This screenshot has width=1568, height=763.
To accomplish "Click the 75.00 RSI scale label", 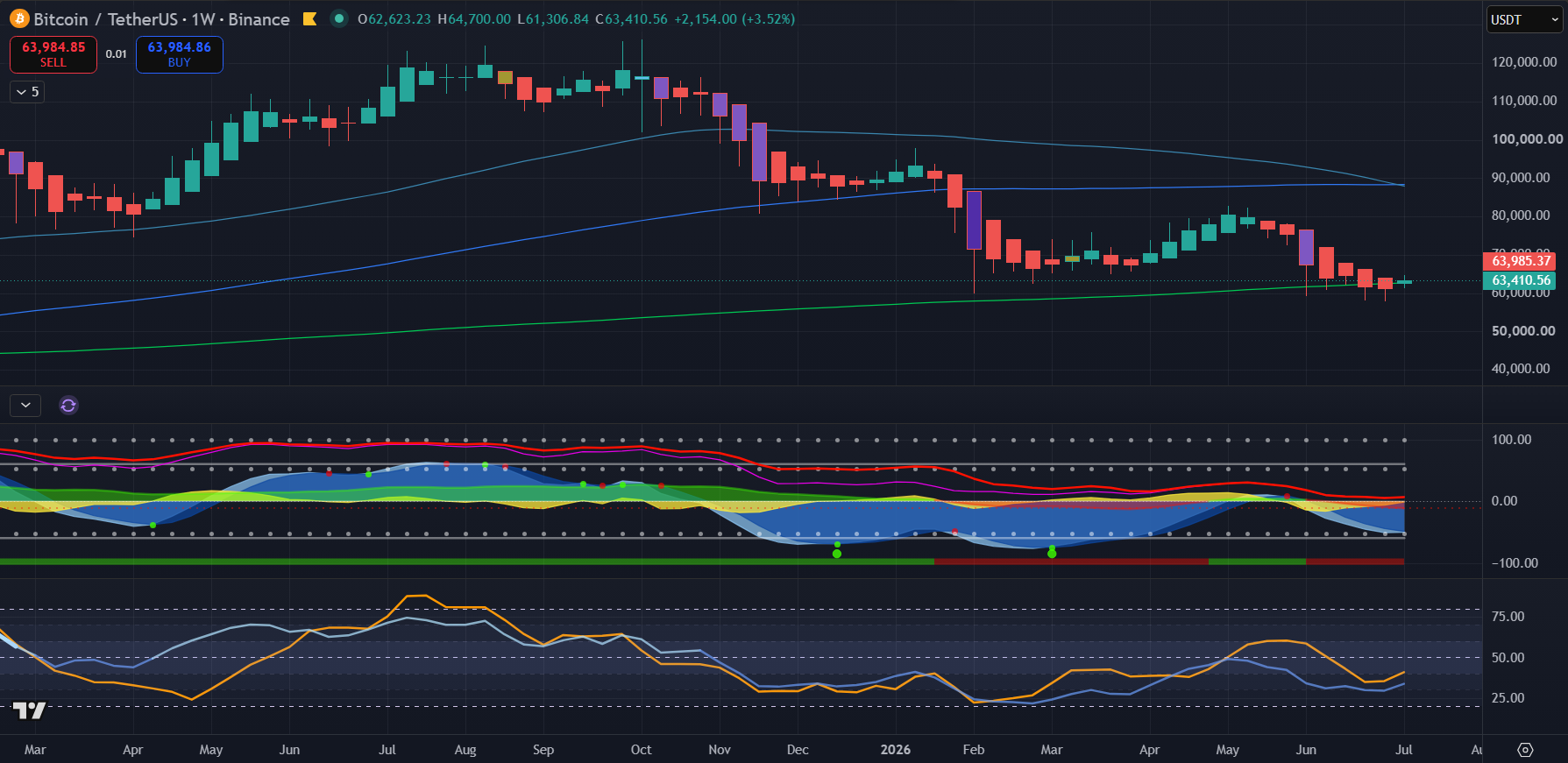I will (x=1508, y=616).
